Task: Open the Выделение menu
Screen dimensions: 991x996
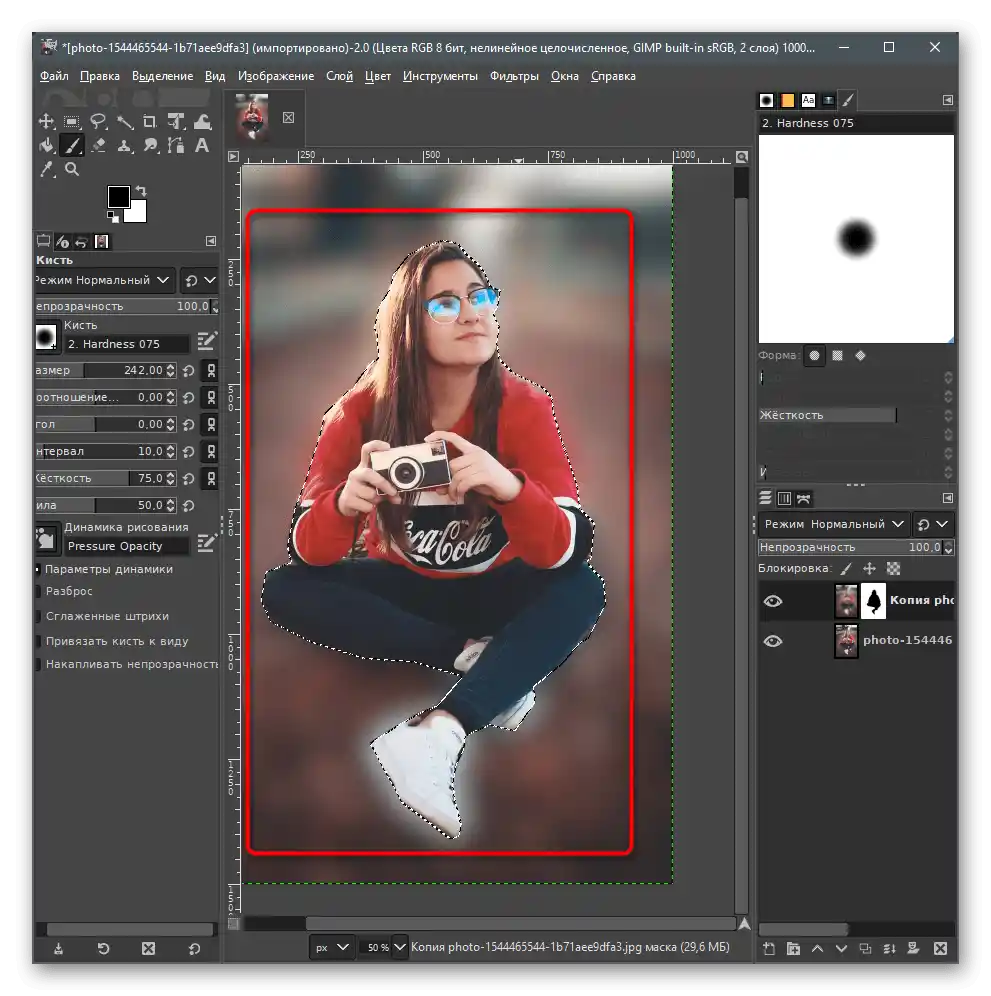Action: coord(163,76)
